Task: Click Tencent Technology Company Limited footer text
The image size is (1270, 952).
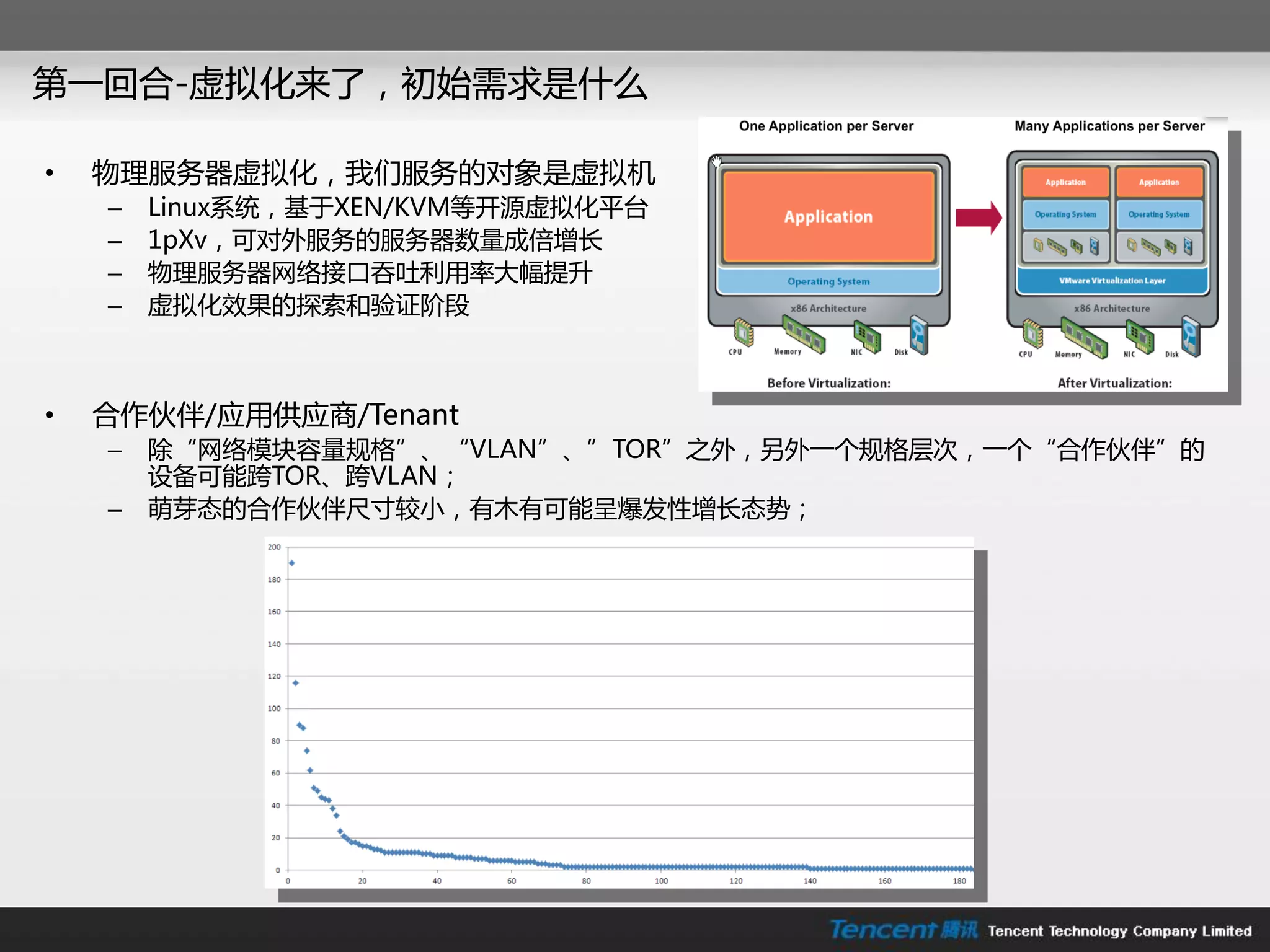Action: (x=1120, y=932)
